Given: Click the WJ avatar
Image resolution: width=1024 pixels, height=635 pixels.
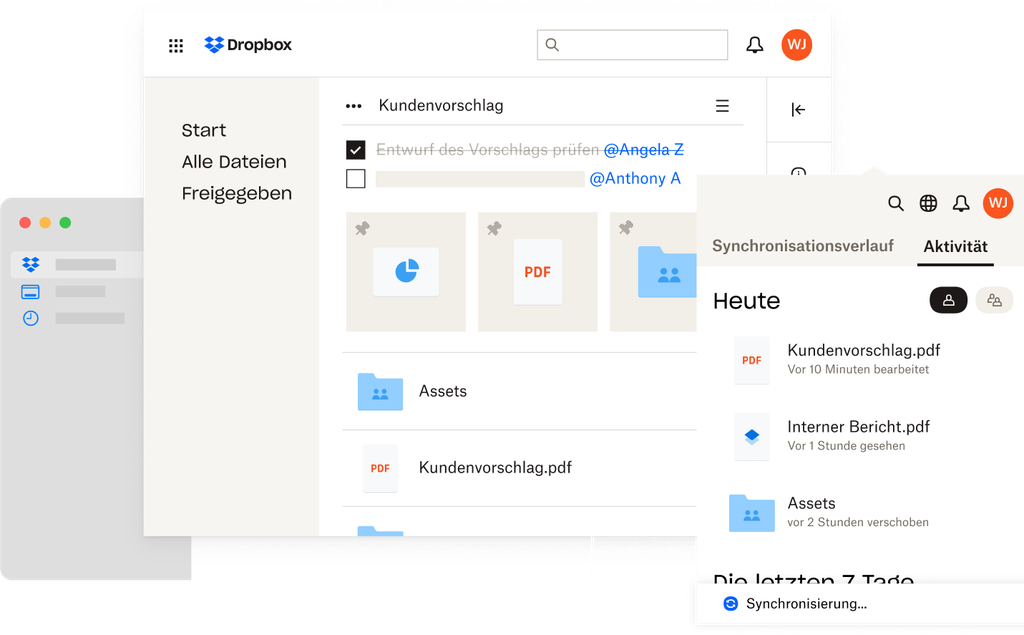Looking at the screenshot, I should (797, 44).
